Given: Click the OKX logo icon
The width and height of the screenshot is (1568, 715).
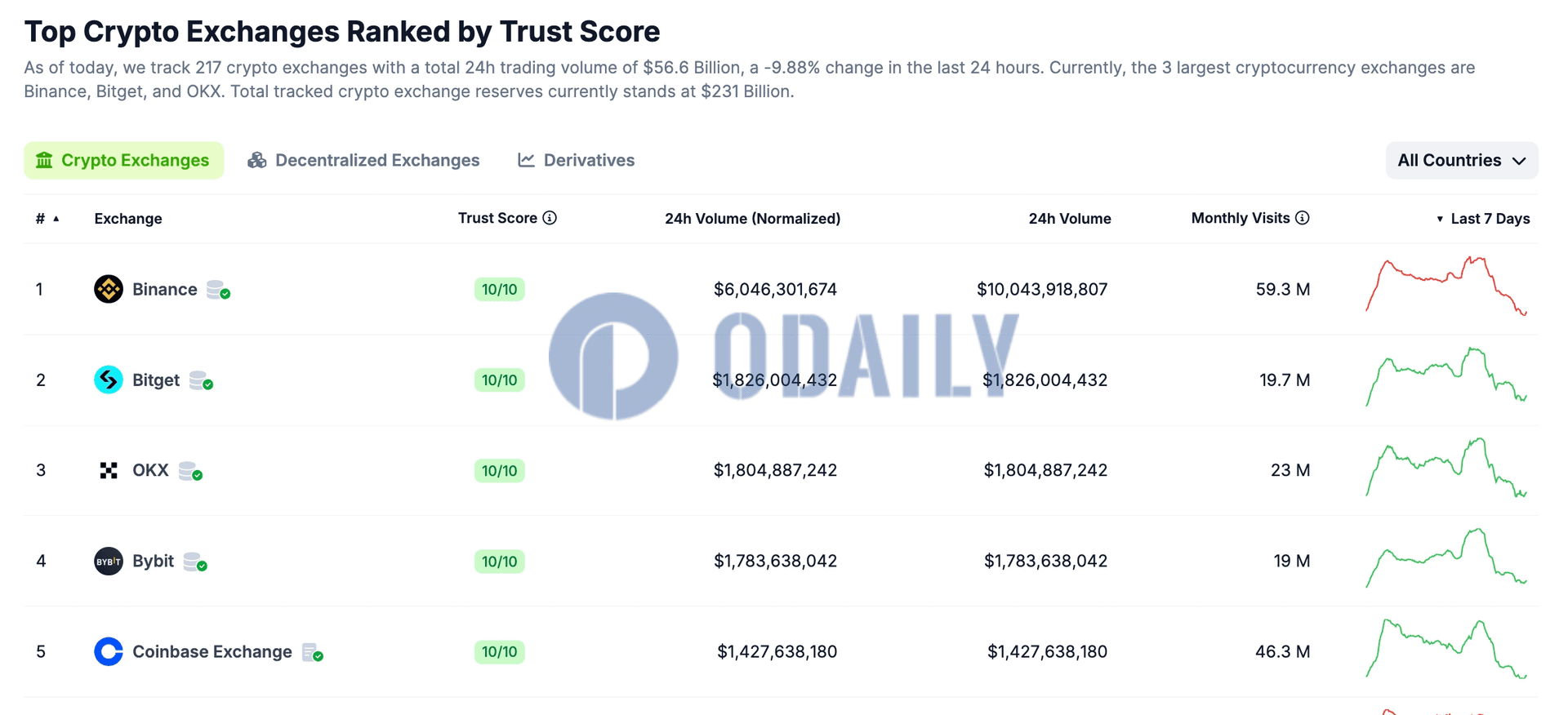Looking at the screenshot, I should point(109,470).
